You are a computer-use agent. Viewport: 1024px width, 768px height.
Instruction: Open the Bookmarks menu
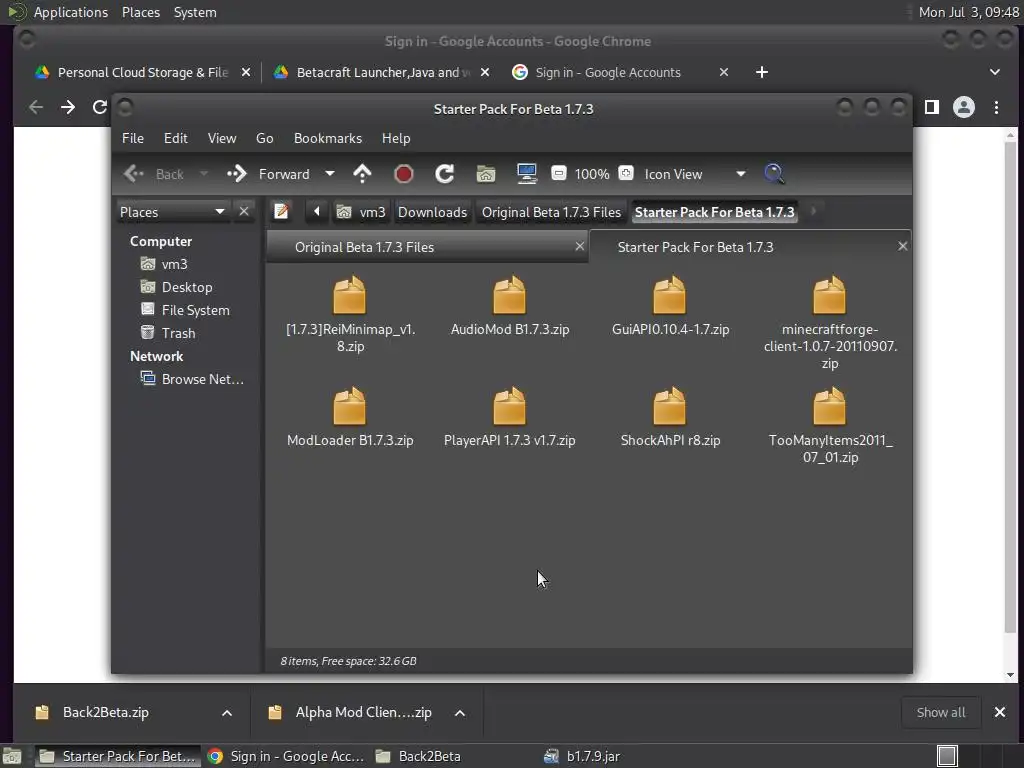(328, 138)
